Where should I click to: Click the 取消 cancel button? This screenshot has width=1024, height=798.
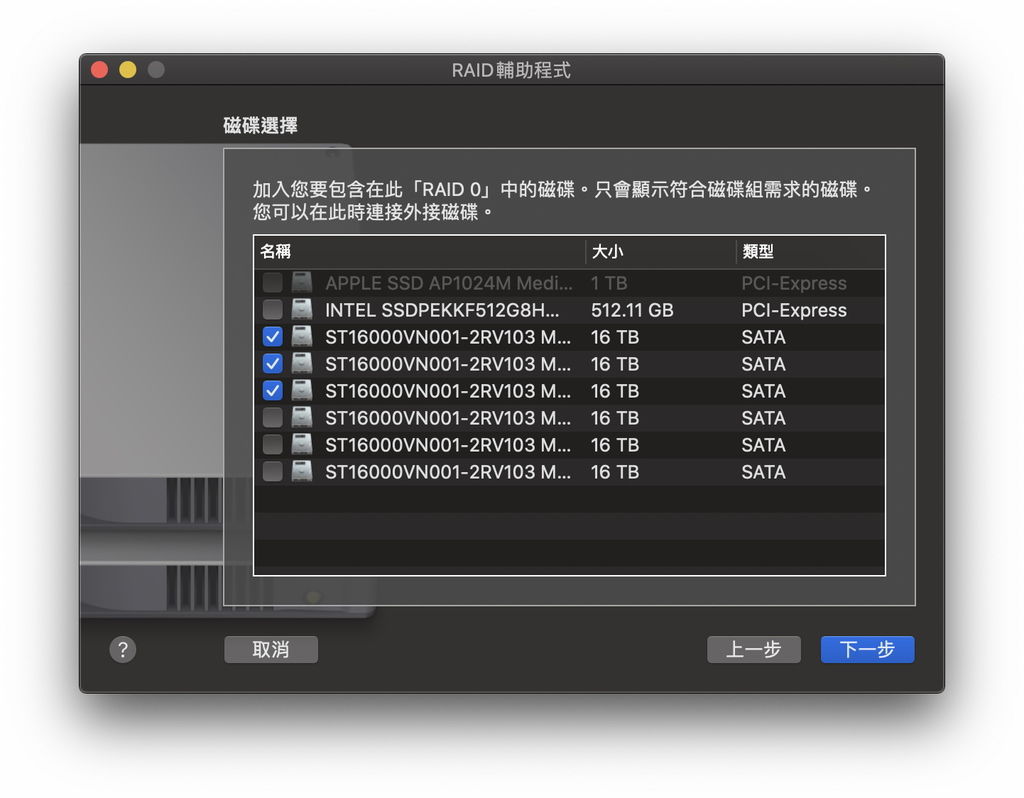tap(271, 649)
